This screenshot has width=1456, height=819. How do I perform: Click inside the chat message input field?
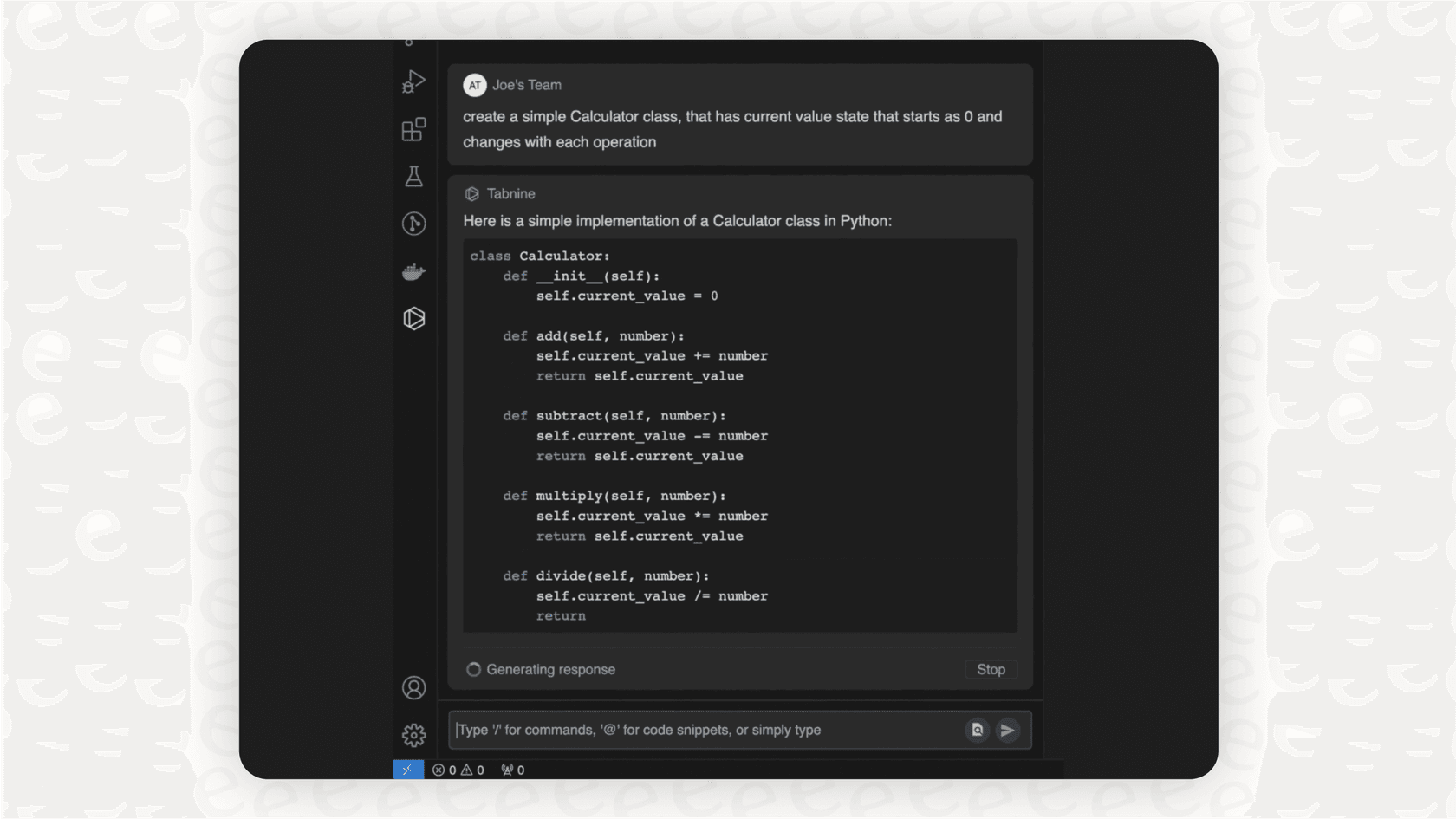coord(693,730)
